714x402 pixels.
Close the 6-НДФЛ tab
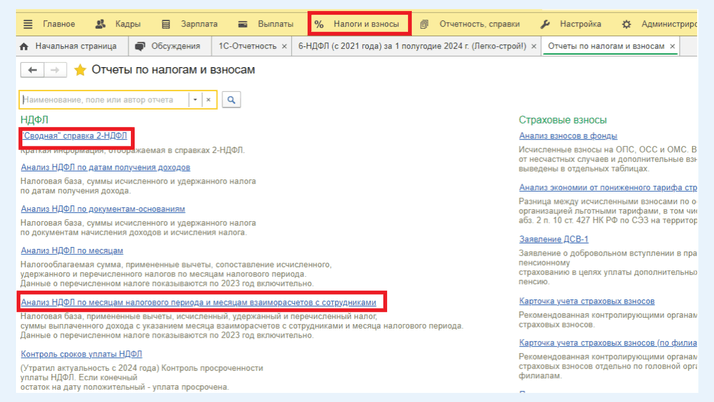(x=534, y=46)
